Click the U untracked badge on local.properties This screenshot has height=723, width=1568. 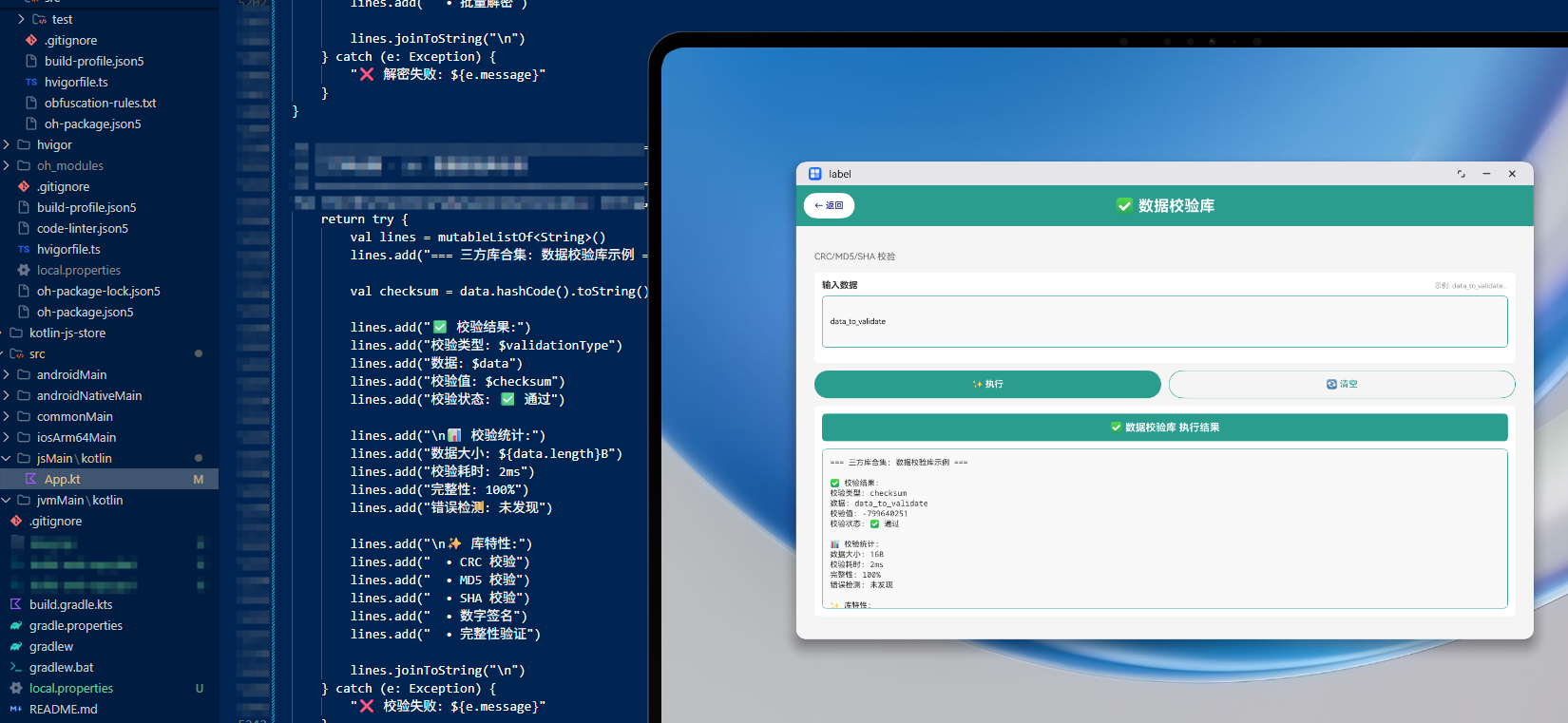[200, 688]
